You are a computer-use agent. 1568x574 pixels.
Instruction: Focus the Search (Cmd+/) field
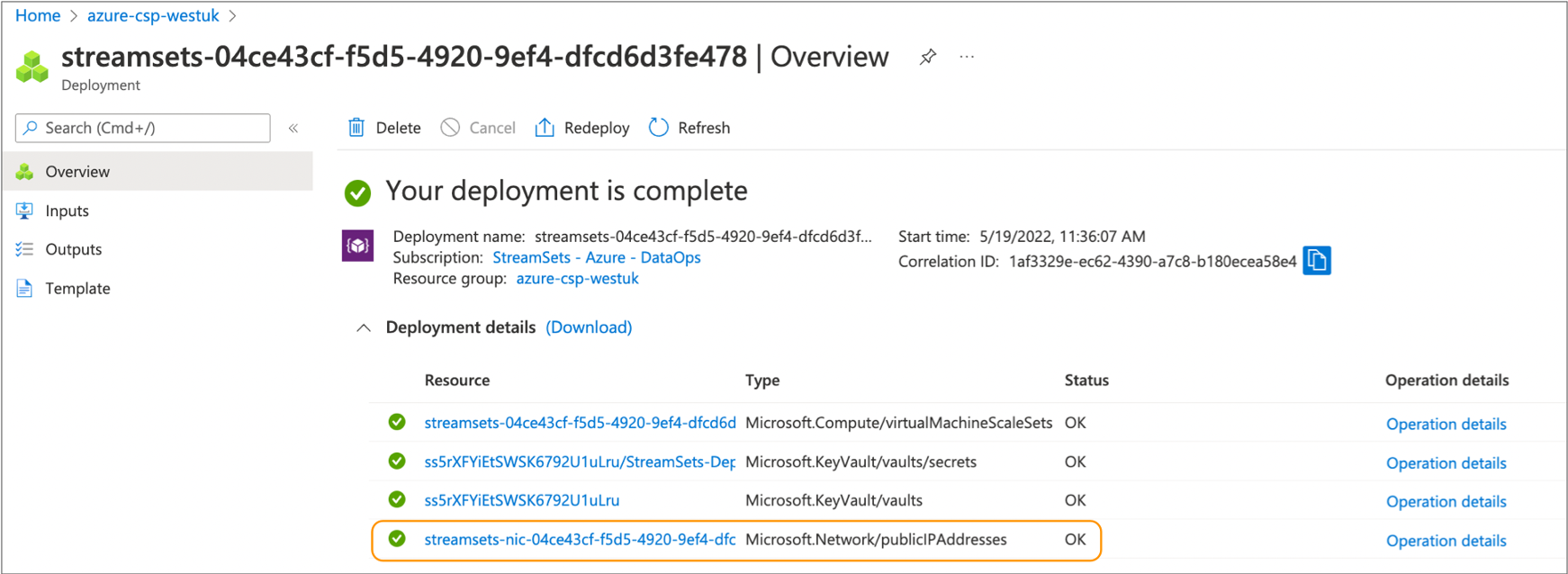[143, 128]
